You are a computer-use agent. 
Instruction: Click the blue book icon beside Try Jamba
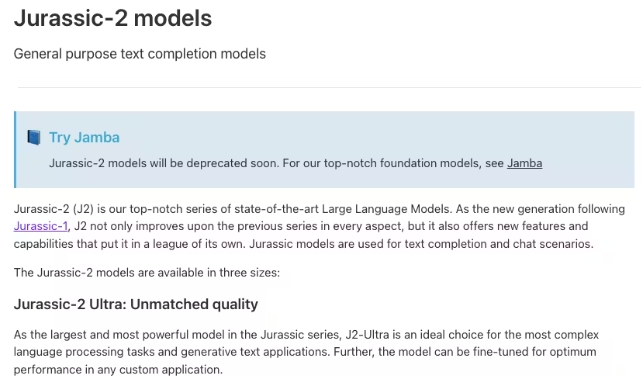tap(34, 137)
